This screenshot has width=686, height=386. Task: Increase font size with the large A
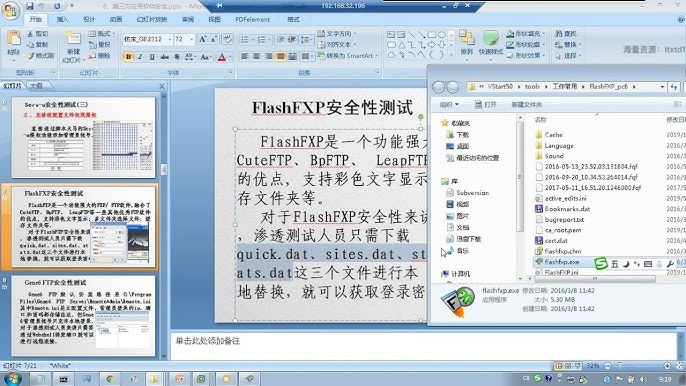click(203, 39)
